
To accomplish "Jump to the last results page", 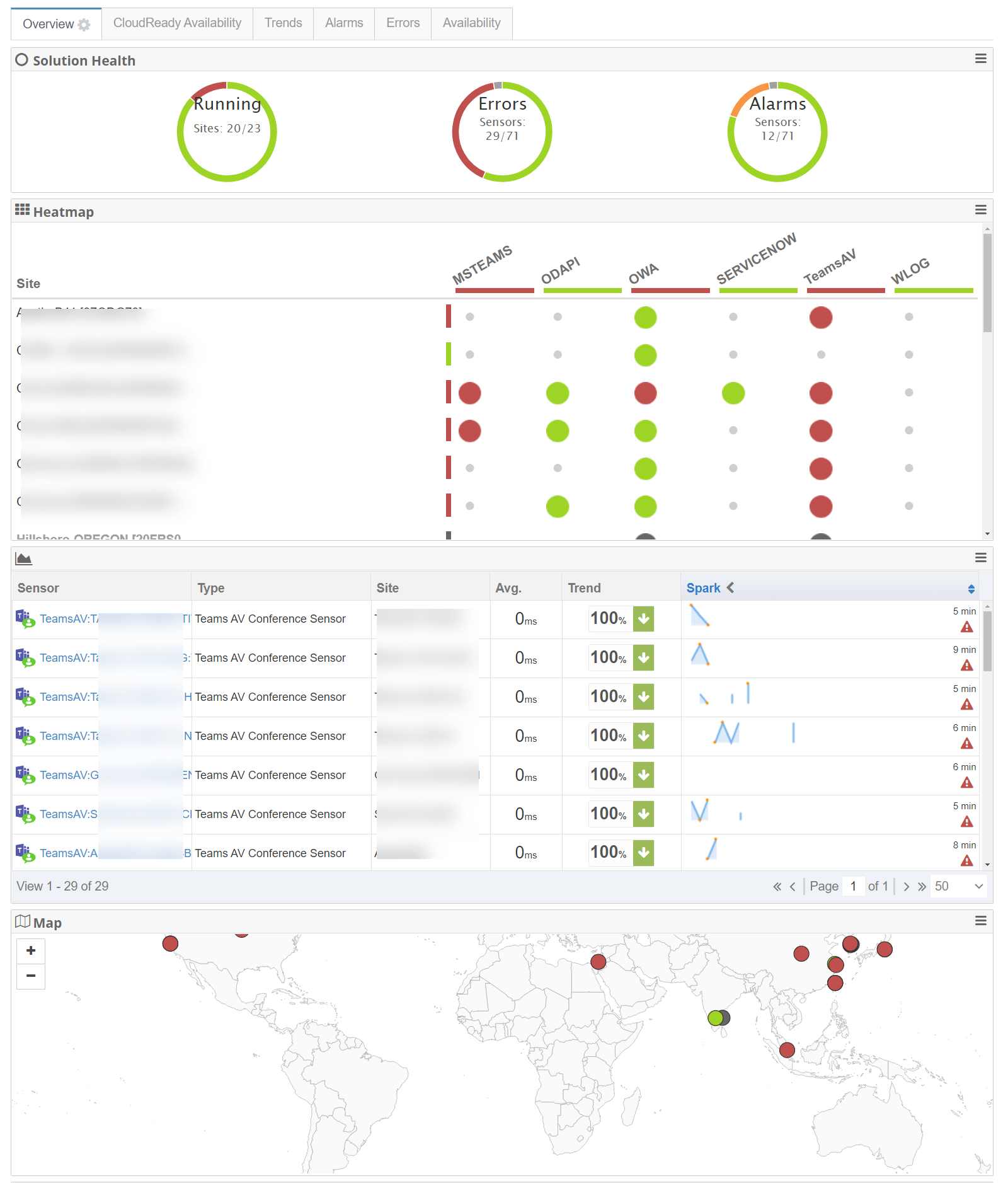I will 922,887.
